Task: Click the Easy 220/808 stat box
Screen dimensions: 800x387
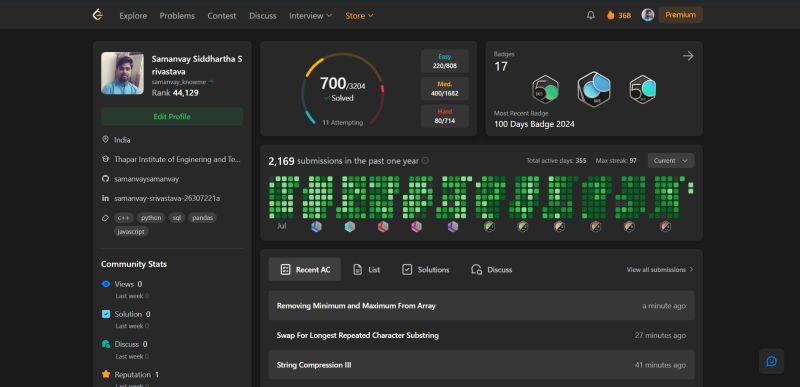Action: click(x=444, y=61)
